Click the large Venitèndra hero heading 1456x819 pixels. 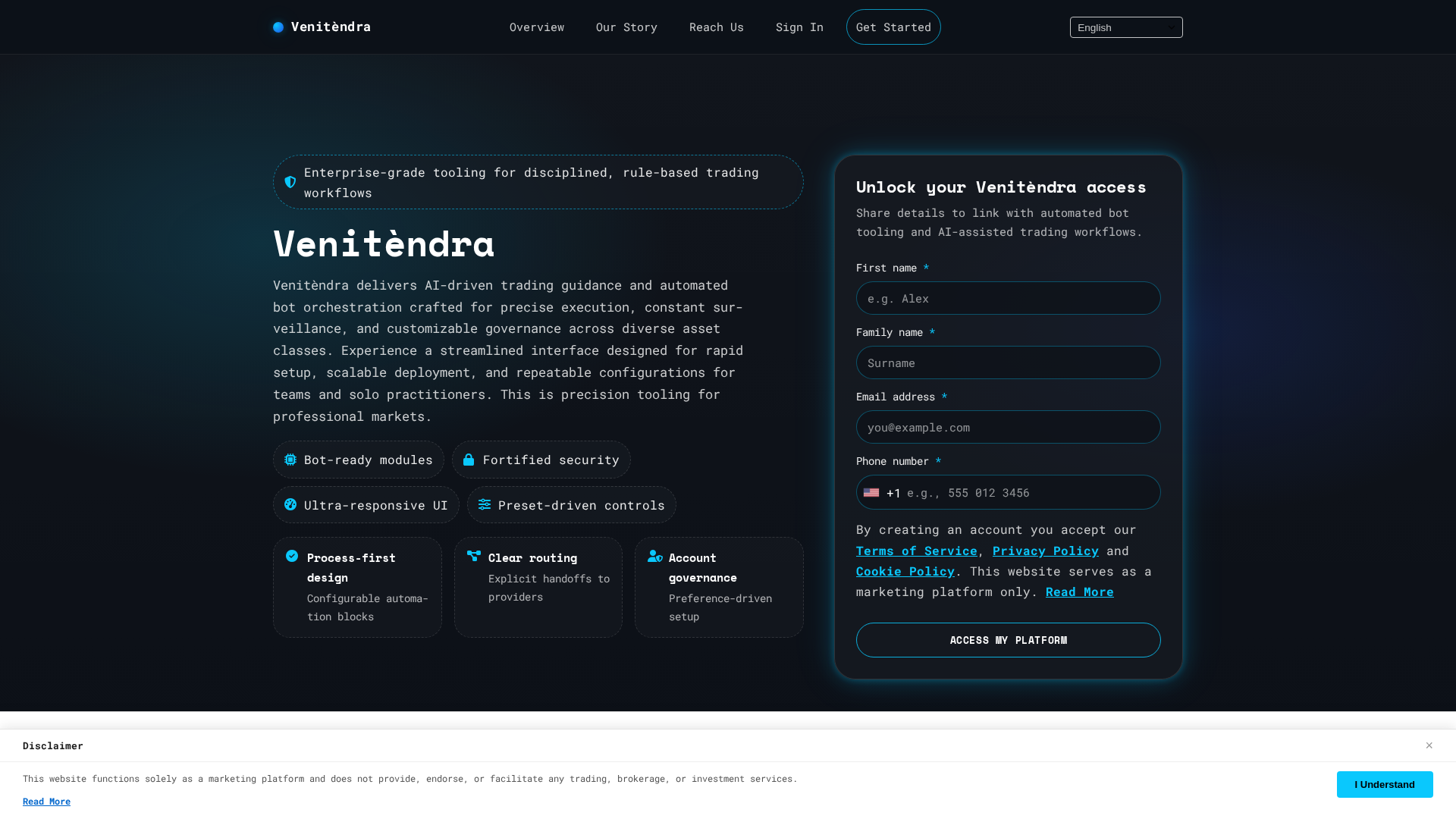384,244
